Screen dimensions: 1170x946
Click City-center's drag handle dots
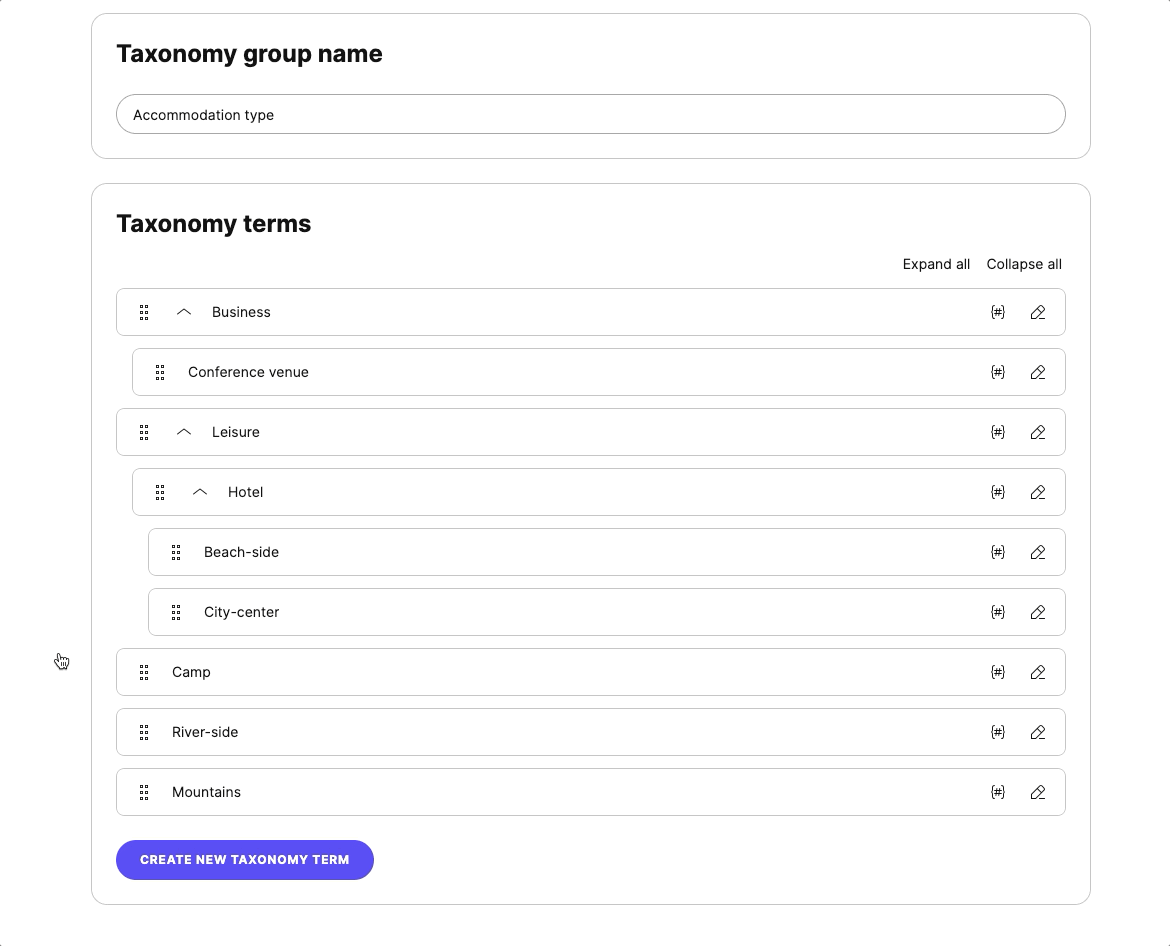(176, 612)
